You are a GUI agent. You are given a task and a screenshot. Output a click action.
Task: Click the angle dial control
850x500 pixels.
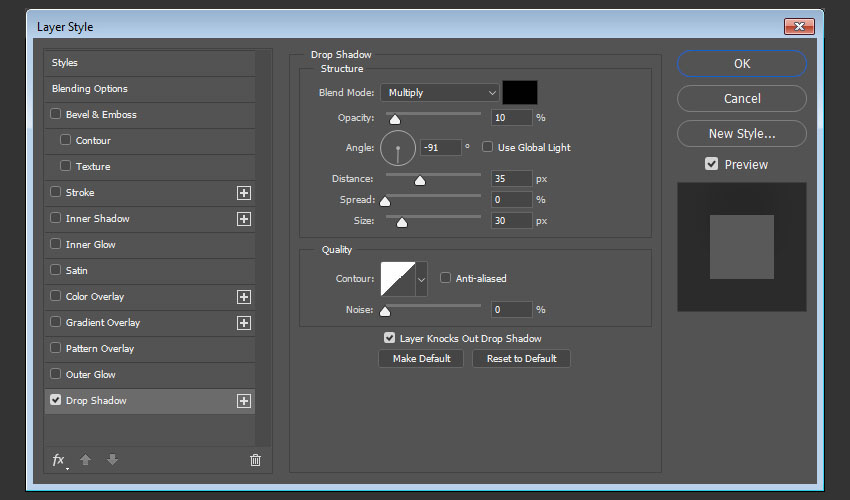pyautogui.click(x=398, y=149)
